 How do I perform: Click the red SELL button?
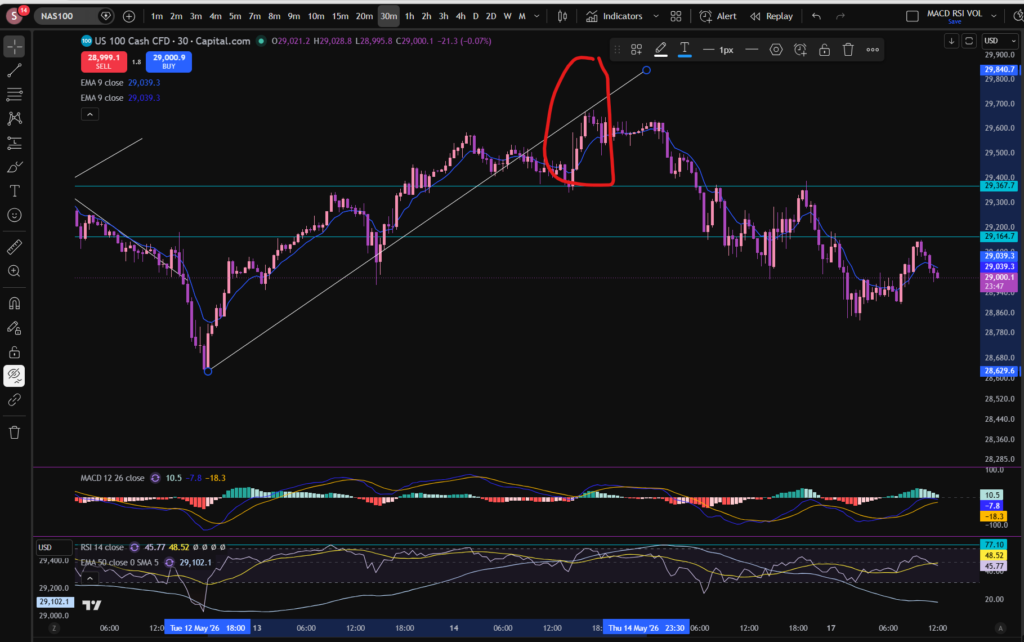coord(104,61)
